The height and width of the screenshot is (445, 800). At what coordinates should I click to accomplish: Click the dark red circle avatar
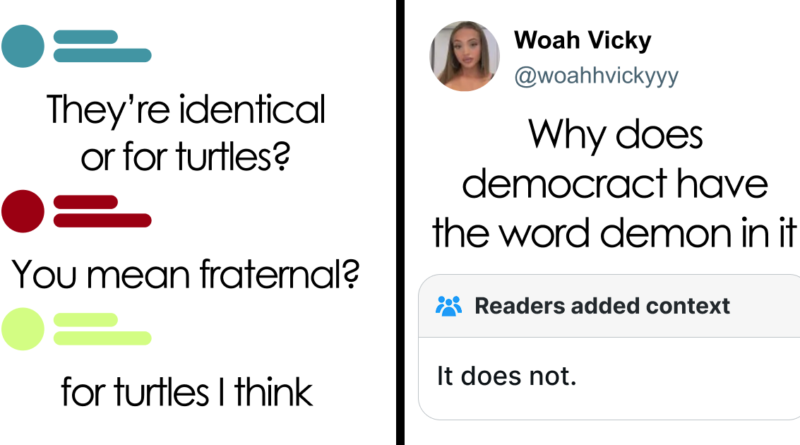pos(24,212)
